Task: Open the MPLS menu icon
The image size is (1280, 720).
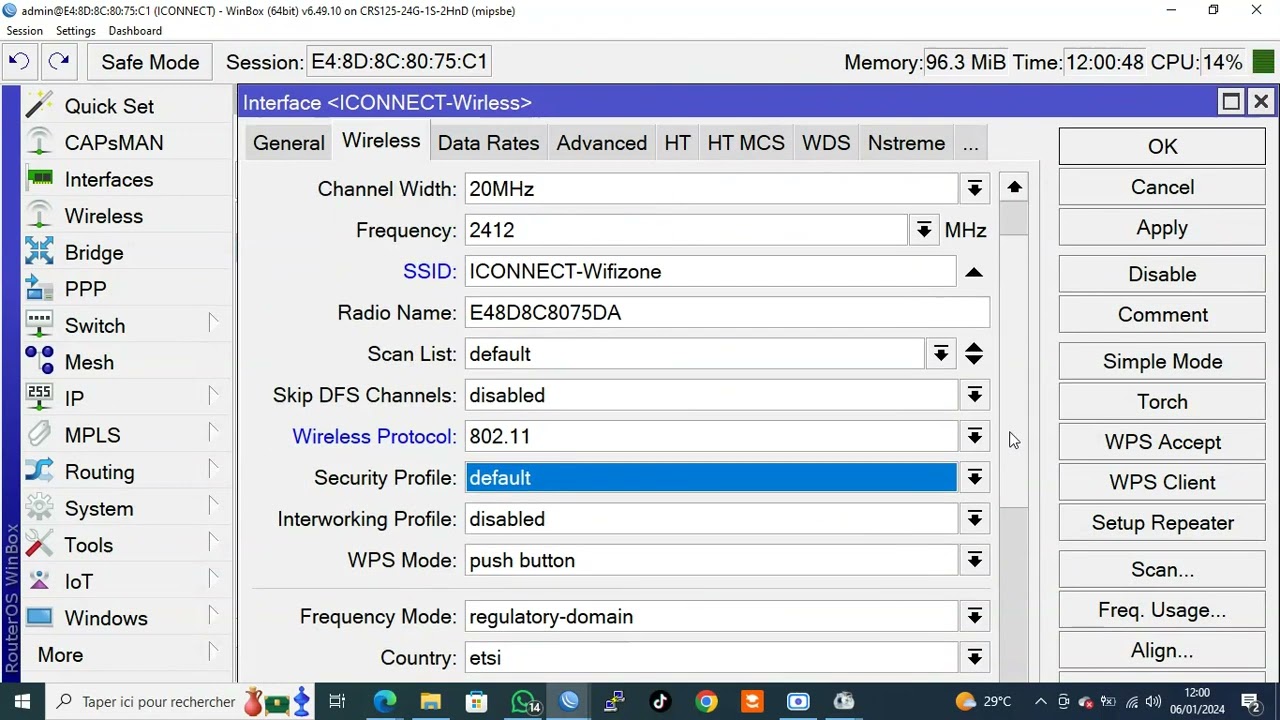Action: [39, 435]
